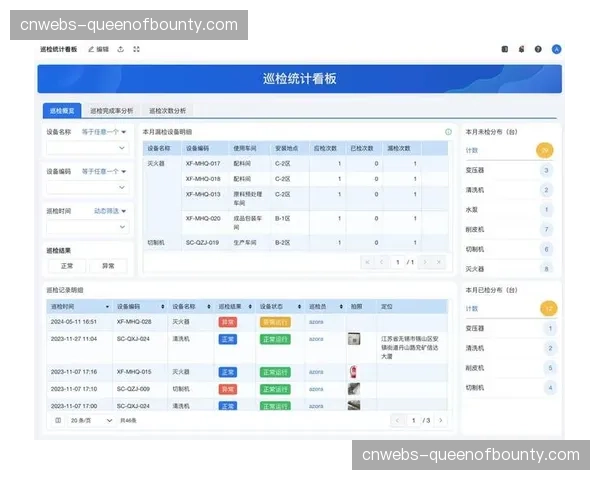Viewport: 600px width, 480px height.
Task: Click cell XF-MHQ-020 in 漏检设备 table
Action: 203,219
